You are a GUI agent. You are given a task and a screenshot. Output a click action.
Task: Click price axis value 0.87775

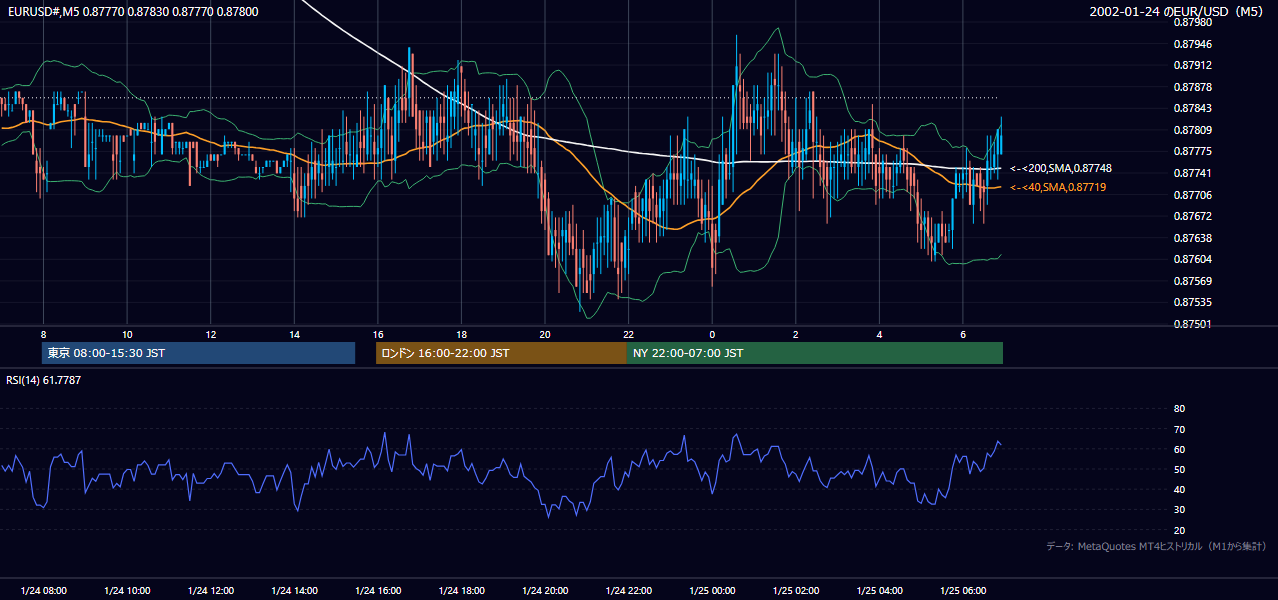[x=1194, y=151]
